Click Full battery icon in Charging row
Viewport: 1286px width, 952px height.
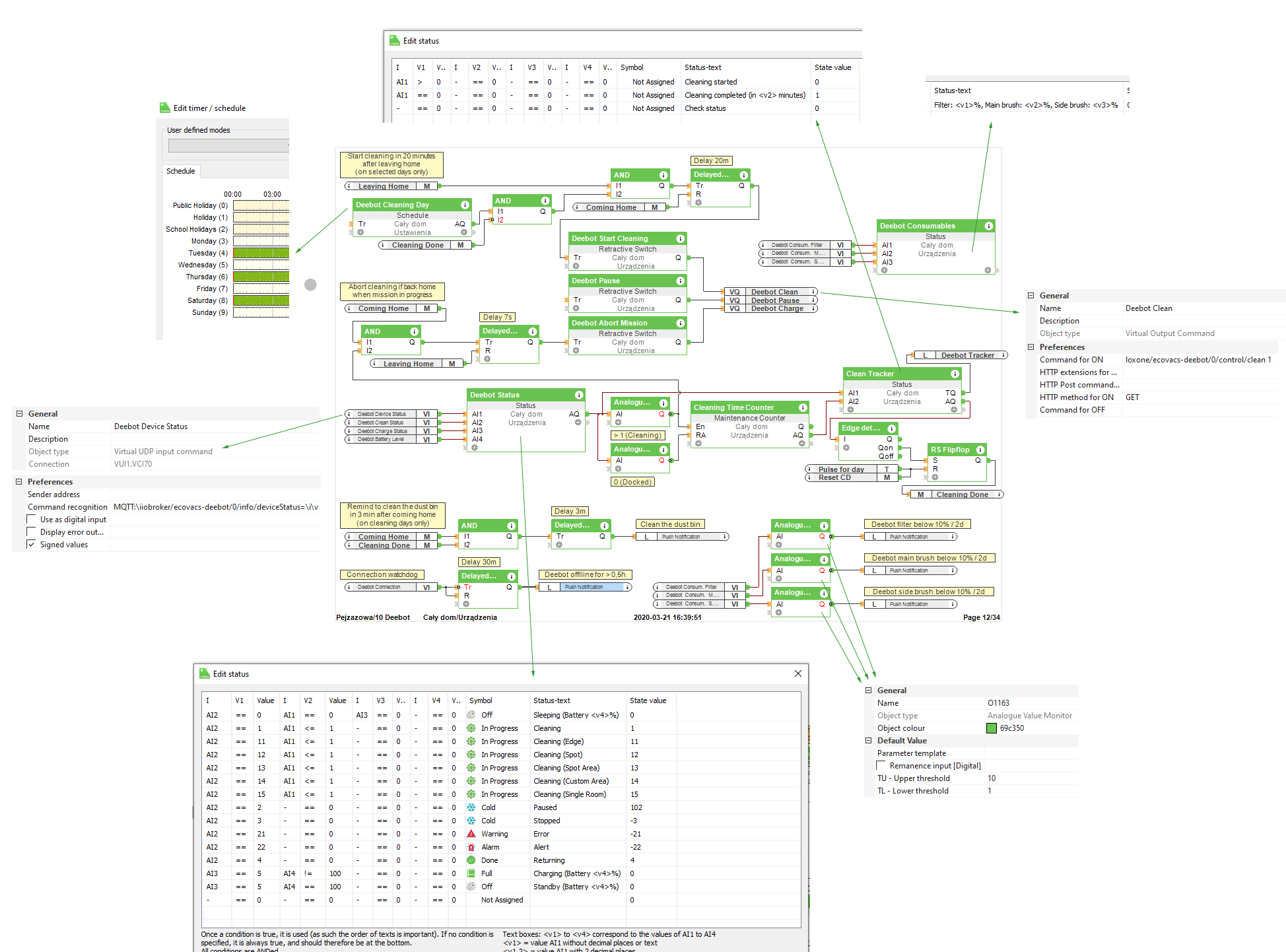coord(471,873)
